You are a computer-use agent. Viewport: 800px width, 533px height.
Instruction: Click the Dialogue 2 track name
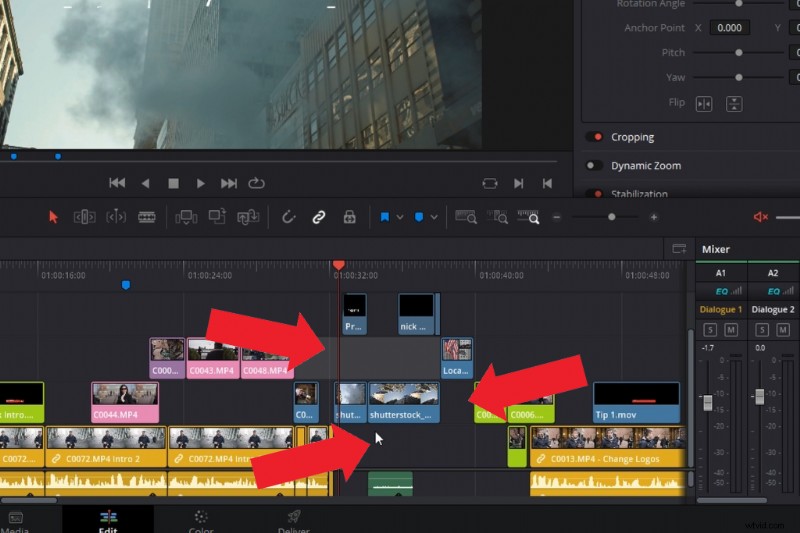772,310
